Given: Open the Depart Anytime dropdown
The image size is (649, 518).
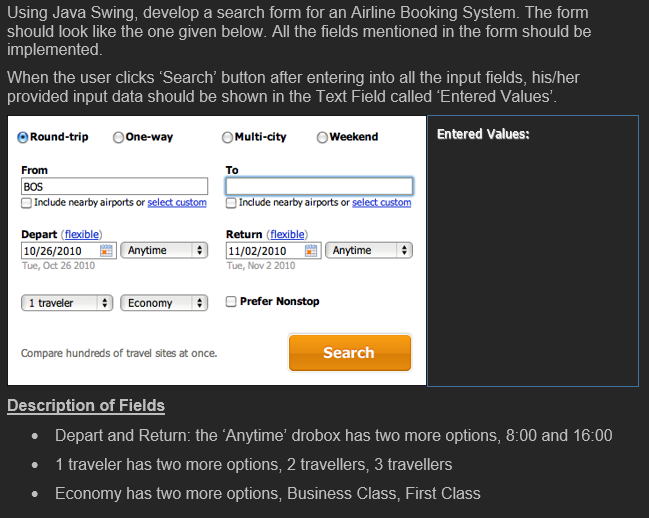Looking at the screenshot, I should (x=164, y=250).
